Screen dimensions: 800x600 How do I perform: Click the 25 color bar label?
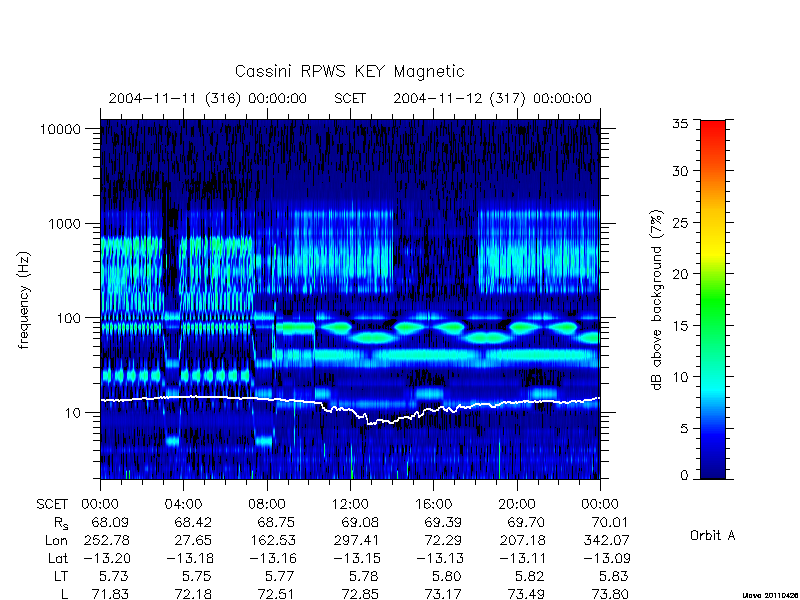coord(680,222)
